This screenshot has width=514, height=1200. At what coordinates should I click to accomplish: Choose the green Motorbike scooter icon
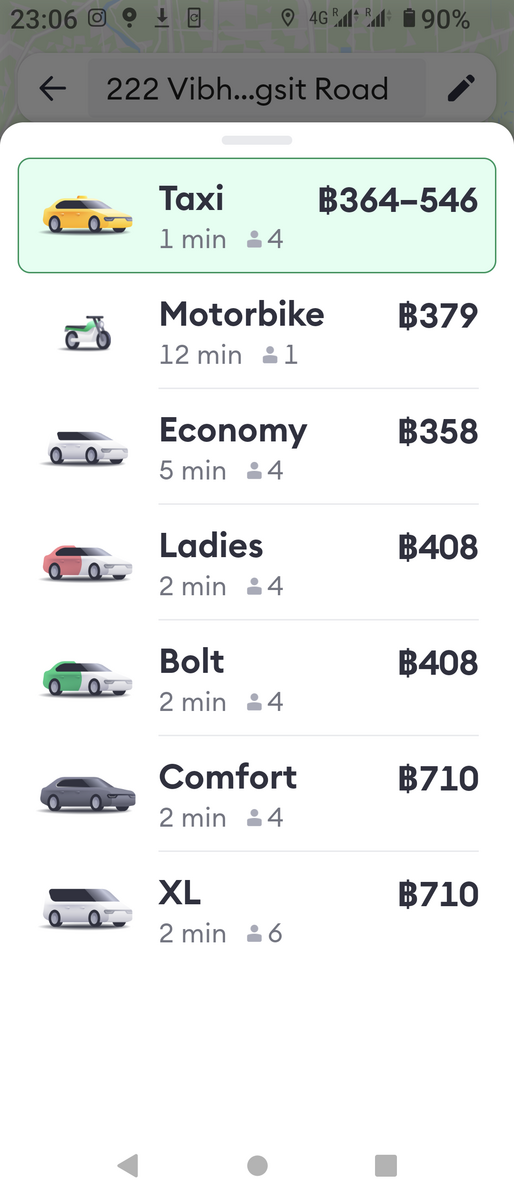pos(88,331)
